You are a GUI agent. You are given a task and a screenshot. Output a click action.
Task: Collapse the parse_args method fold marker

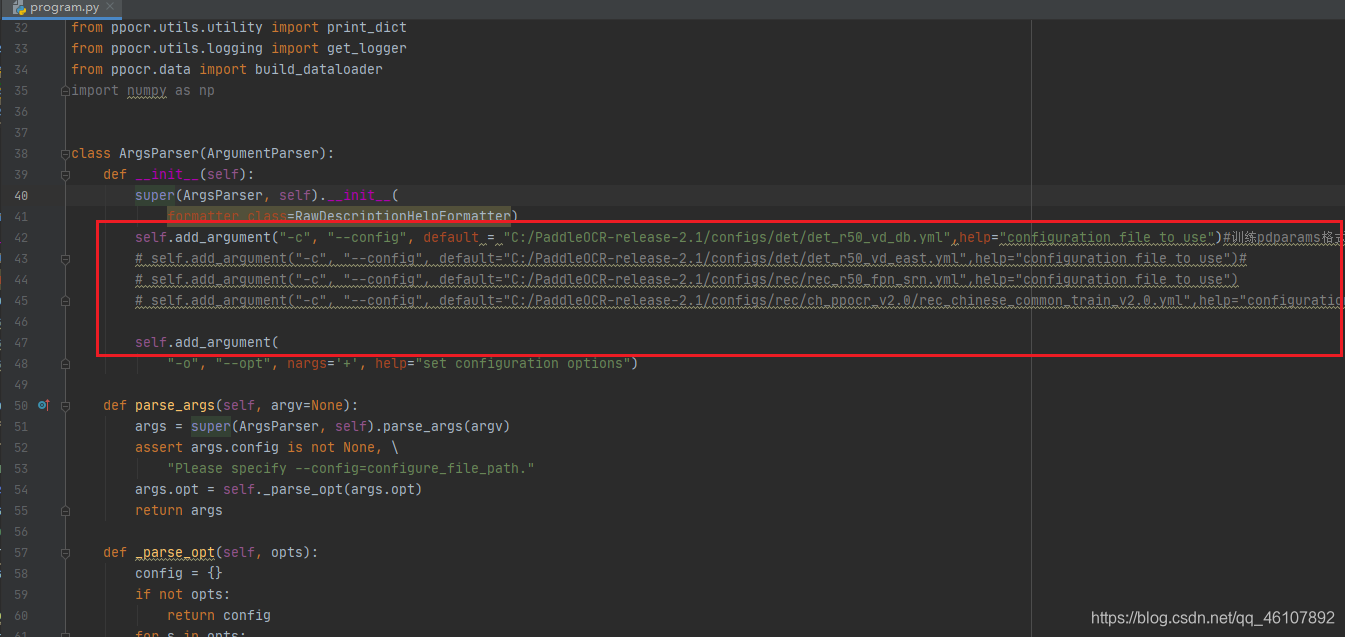click(x=64, y=405)
